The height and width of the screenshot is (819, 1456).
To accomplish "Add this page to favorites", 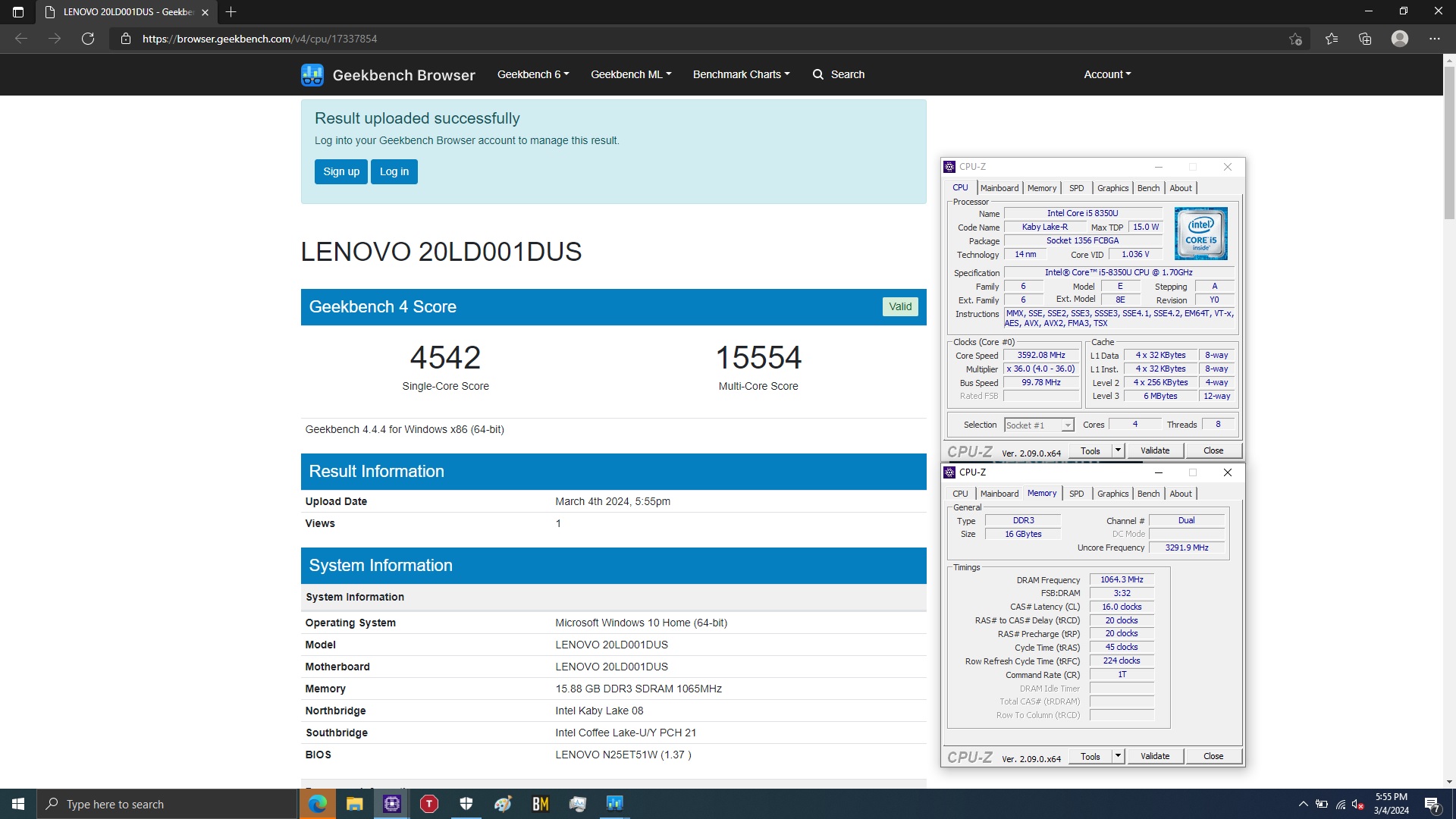I will coord(1295,39).
